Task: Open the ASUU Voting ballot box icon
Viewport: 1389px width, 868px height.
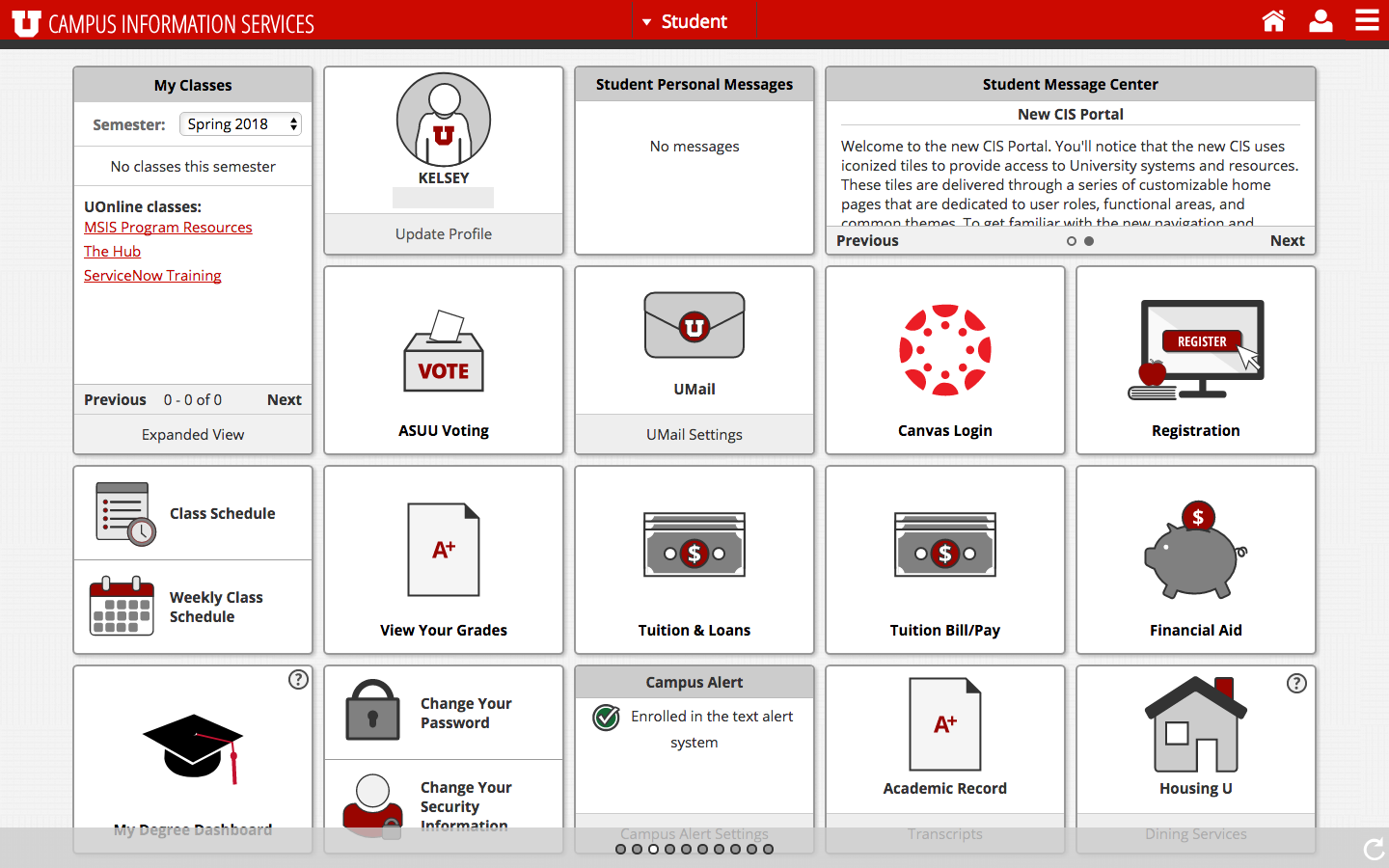Action: tap(444, 352)
